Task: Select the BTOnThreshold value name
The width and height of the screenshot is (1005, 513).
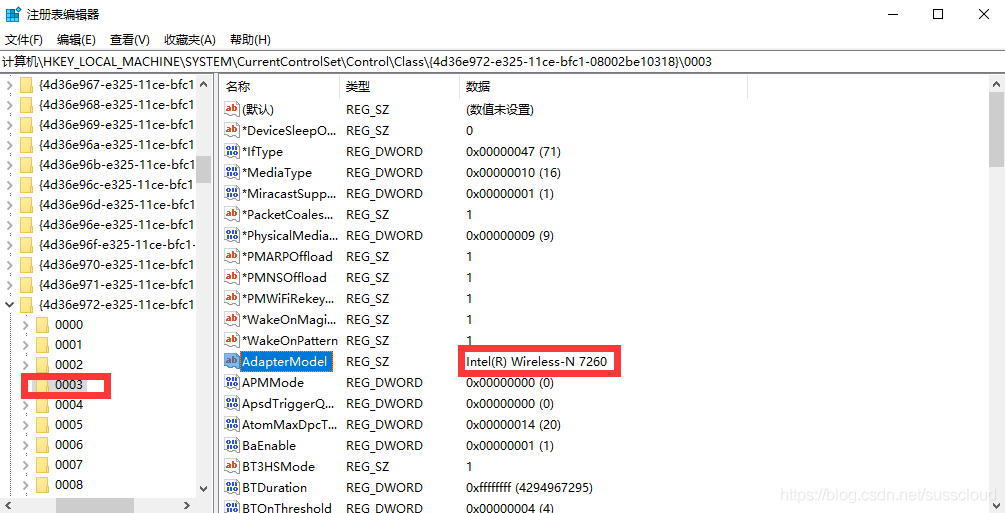Action: 287,507
